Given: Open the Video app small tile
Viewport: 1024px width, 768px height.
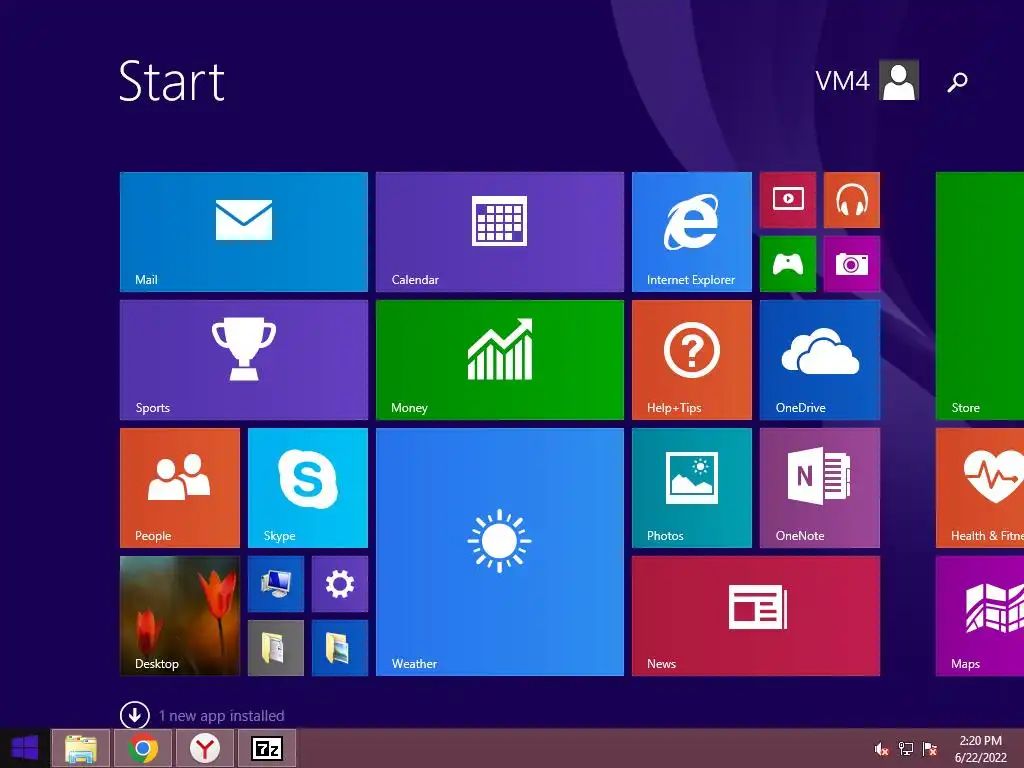Looking at the screenshot, I should 788,200.
